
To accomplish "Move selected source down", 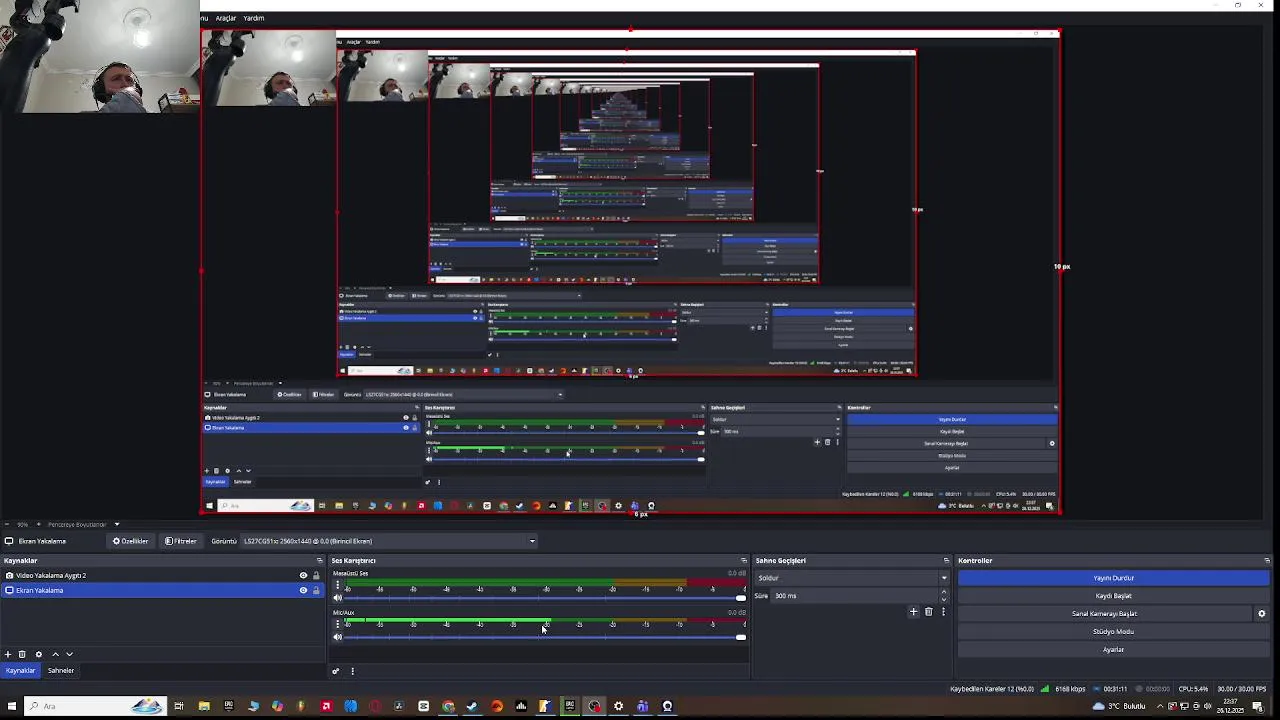I will point(69,654).
